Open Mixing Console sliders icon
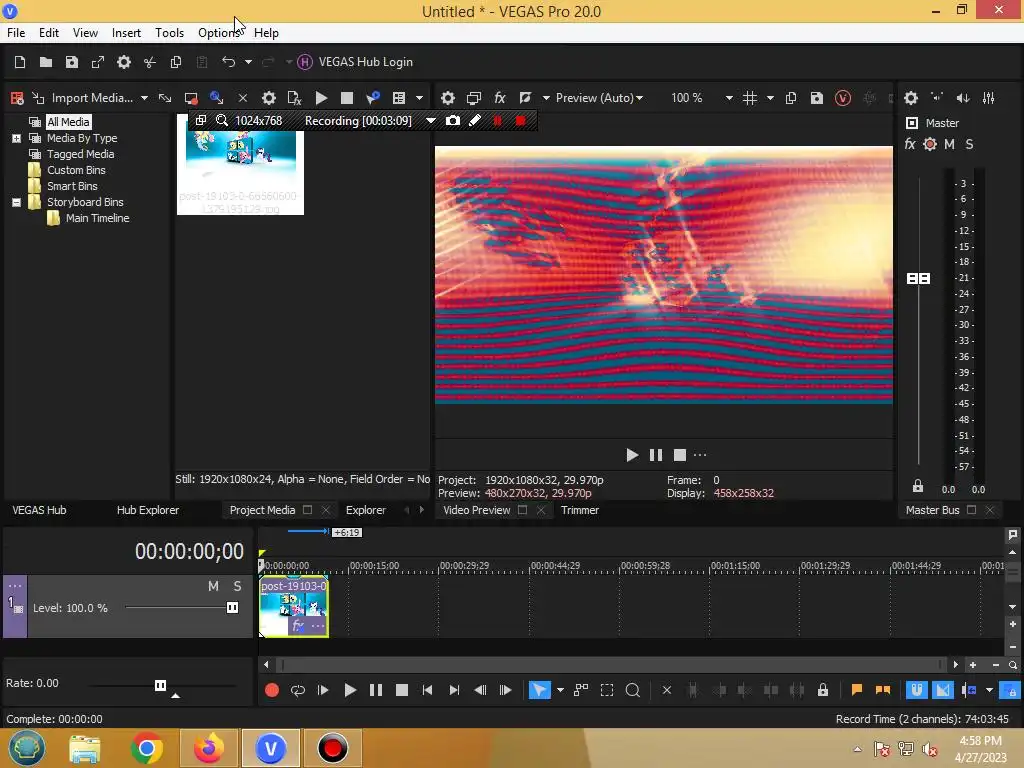Image resolution: width=1024 pixels, height=768 pixels. [989, 98]
